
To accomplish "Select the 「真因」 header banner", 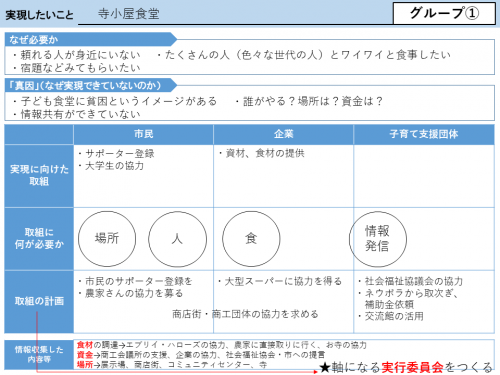I will coord(90,85).
